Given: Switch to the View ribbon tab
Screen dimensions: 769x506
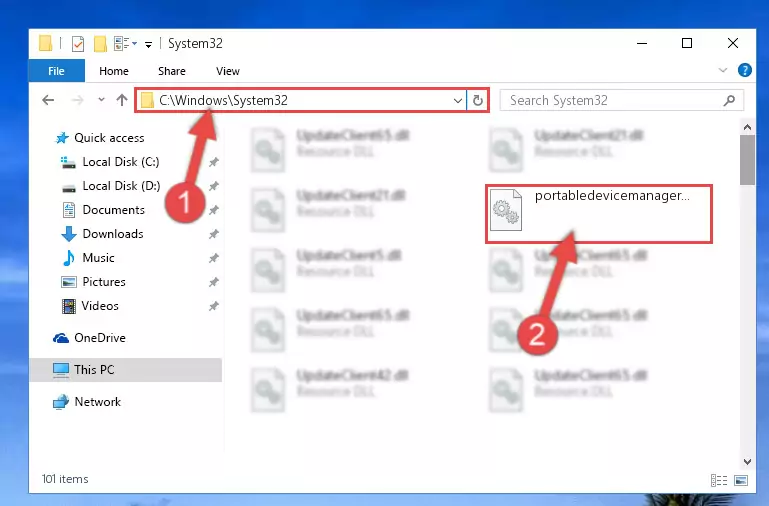Looking at the screenshot, I should click(228, 71).
